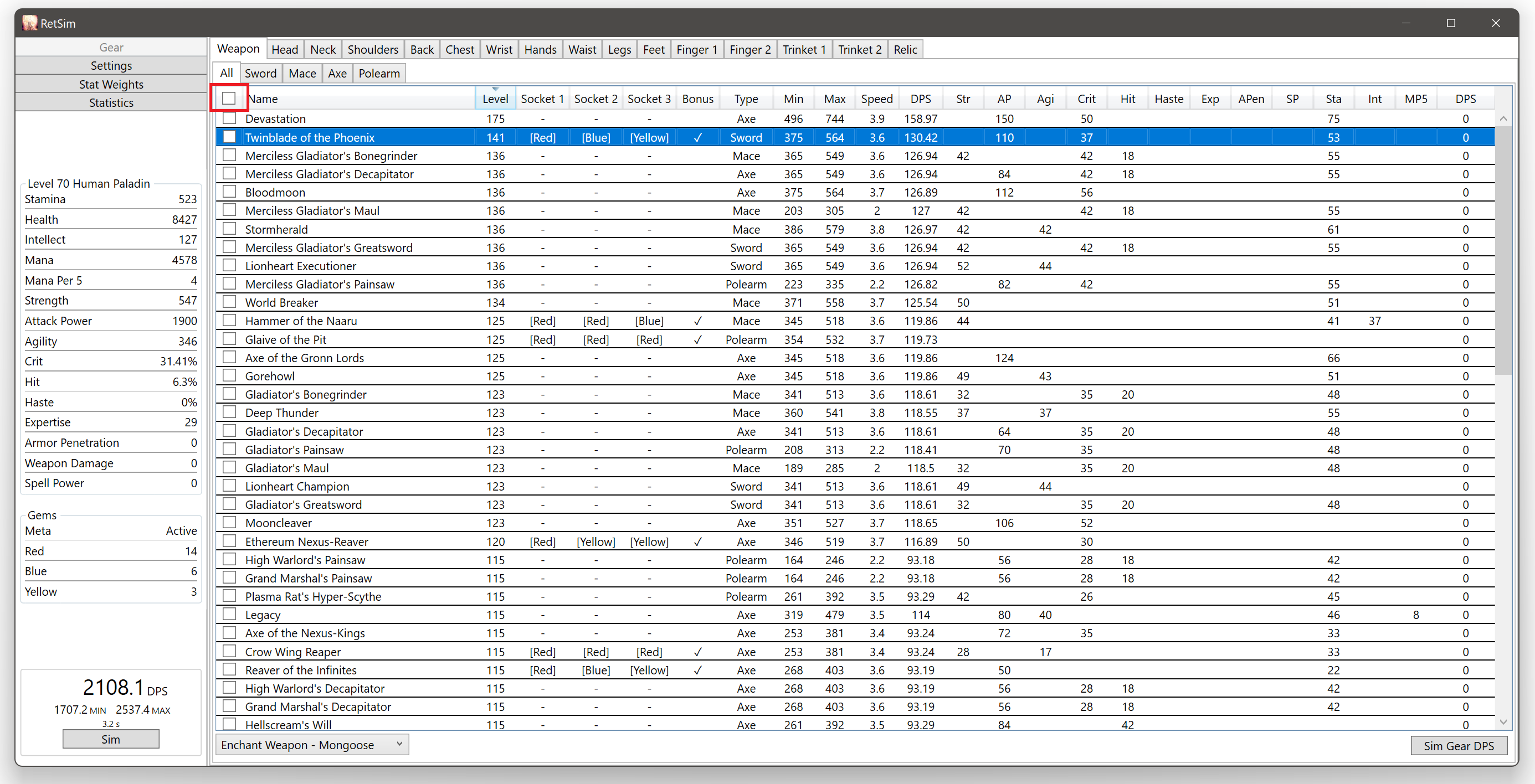
Task: Open the Settings section
Action: (111, 65)
